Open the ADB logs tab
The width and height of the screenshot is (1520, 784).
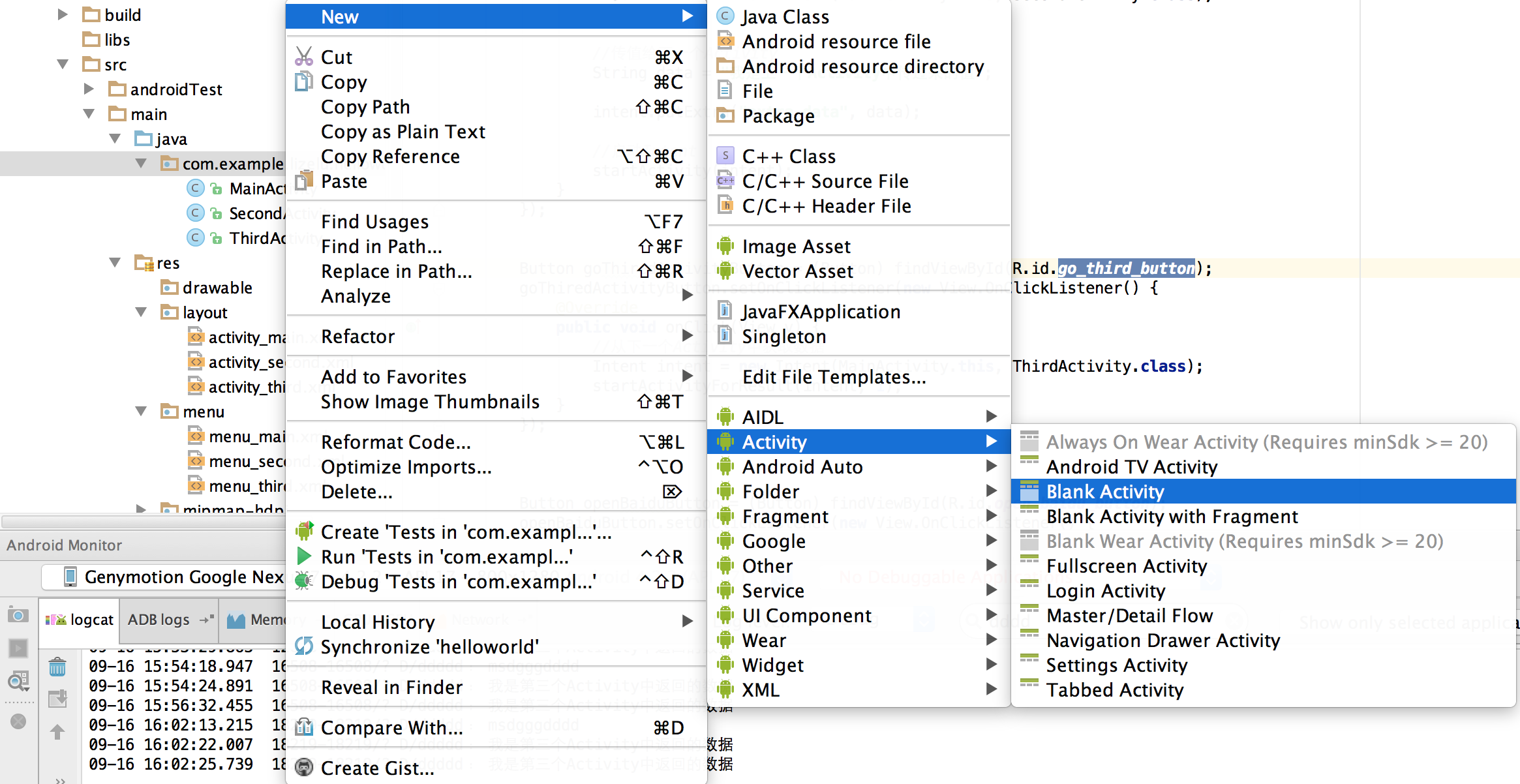click(159, 619)
